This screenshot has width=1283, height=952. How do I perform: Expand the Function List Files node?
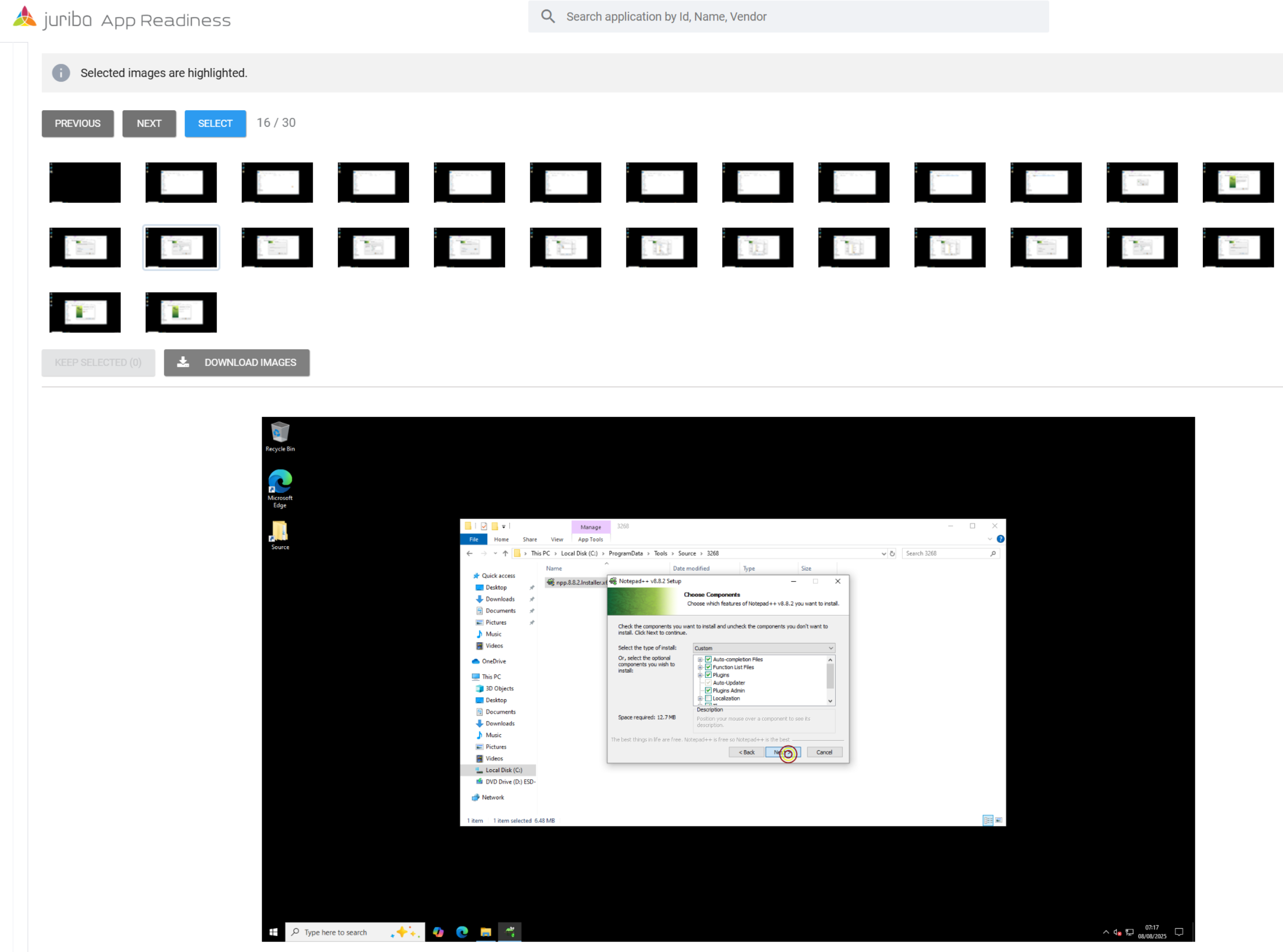[700, 667]
